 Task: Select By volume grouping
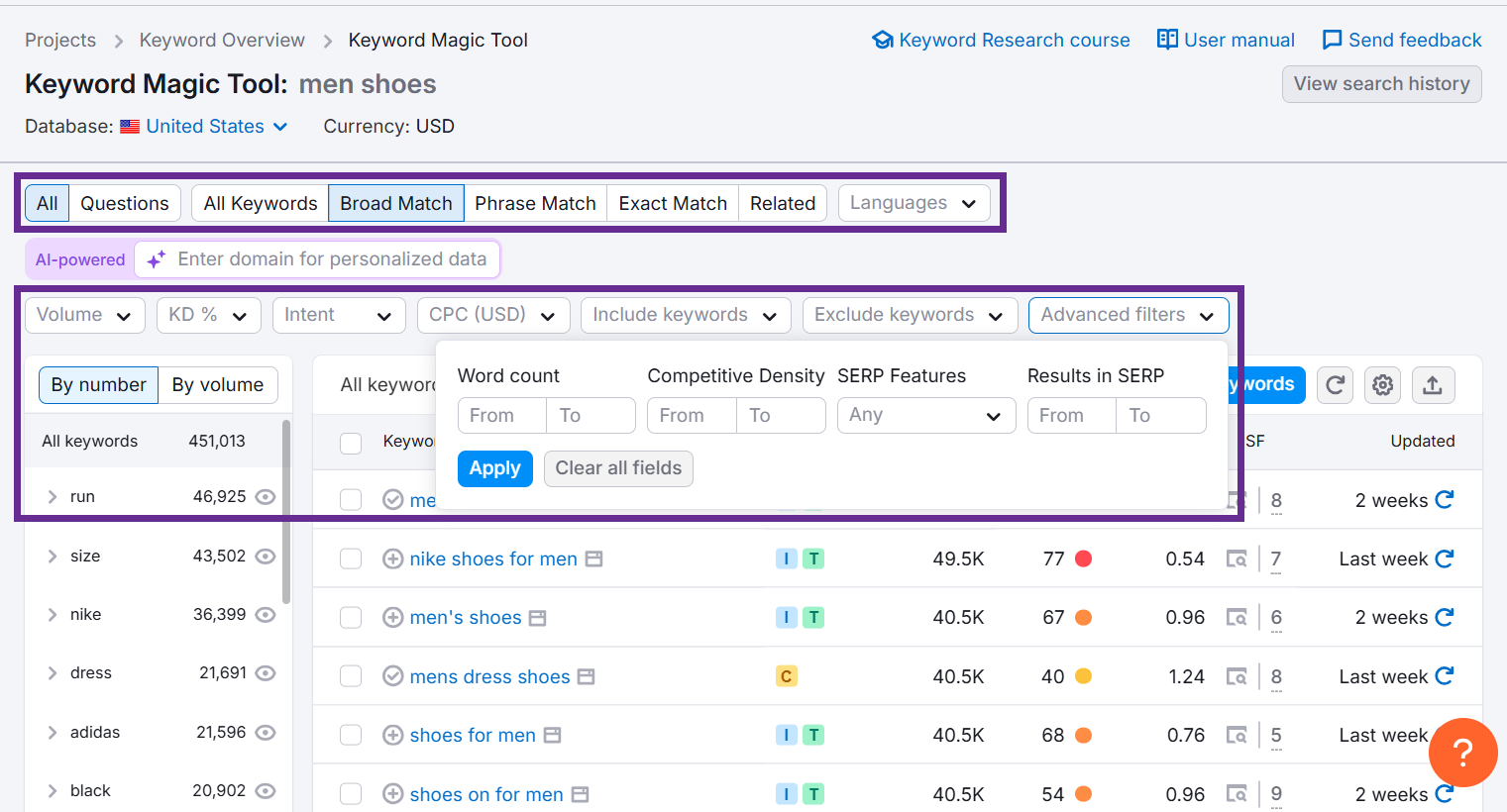click(x=218, y=385)
